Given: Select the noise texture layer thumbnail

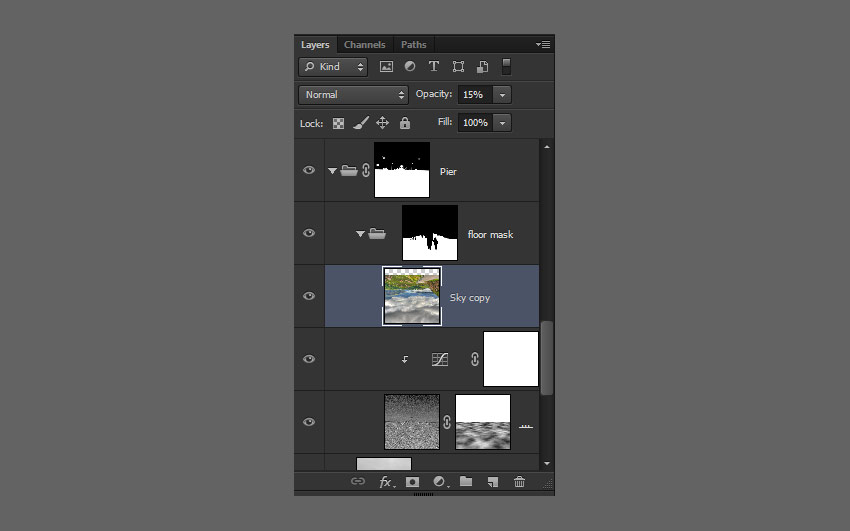Looking at the screenshot, I should (x=412, y=422).
